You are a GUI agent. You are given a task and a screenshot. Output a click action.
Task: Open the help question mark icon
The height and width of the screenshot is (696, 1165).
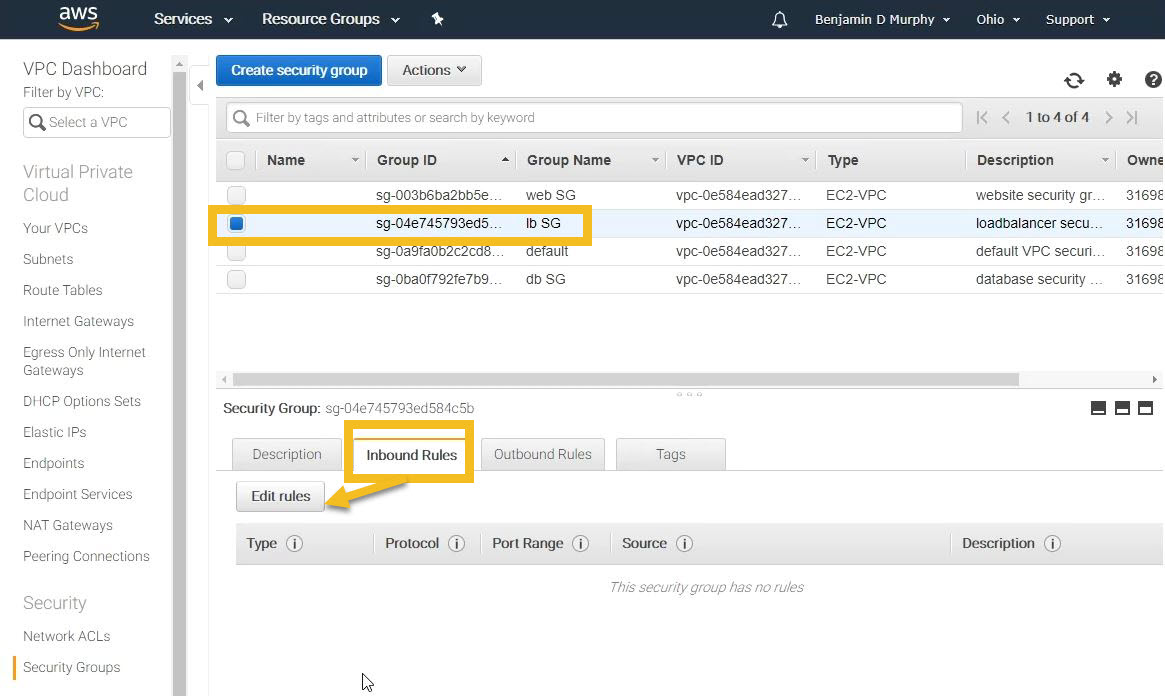1153,79
